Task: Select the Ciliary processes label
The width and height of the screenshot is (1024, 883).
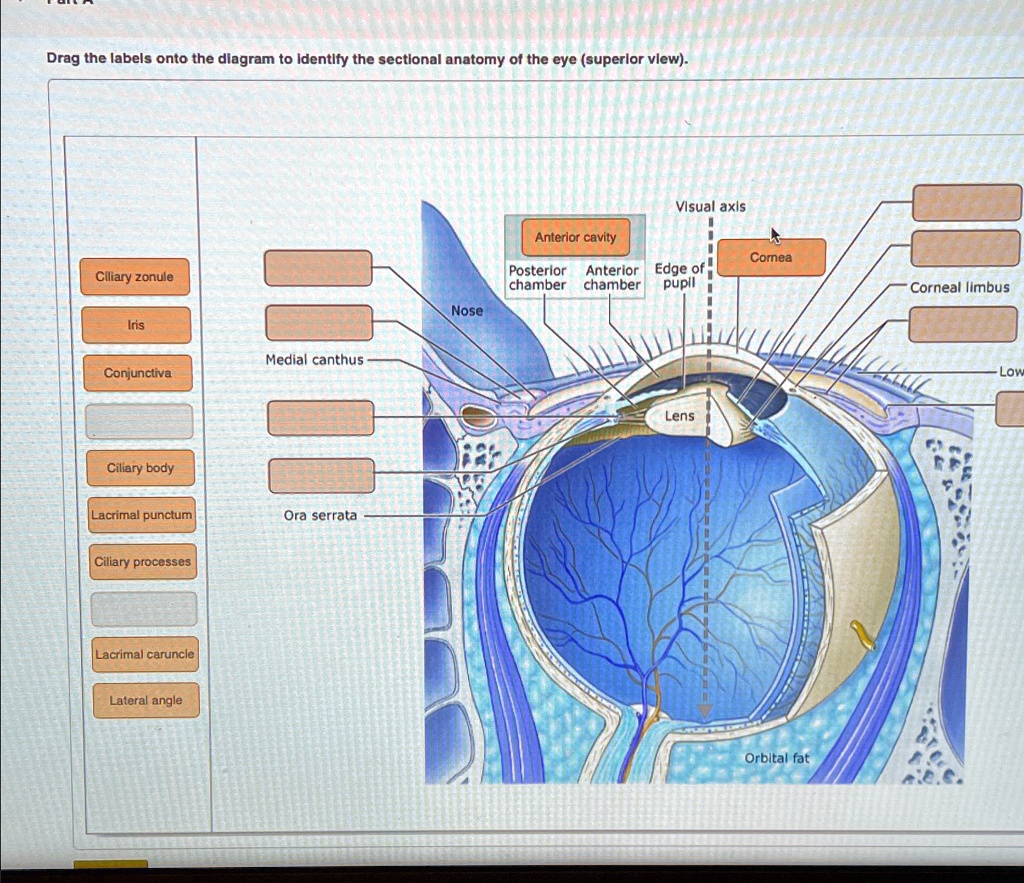Action: 142,562
